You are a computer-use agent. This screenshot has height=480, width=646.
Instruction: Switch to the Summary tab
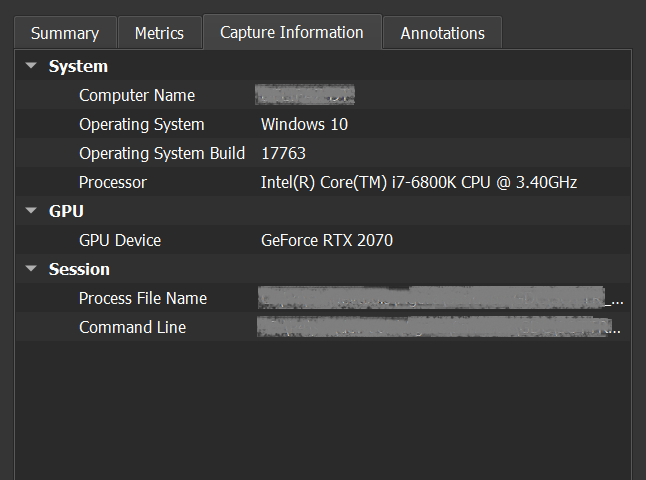(65, 33)
